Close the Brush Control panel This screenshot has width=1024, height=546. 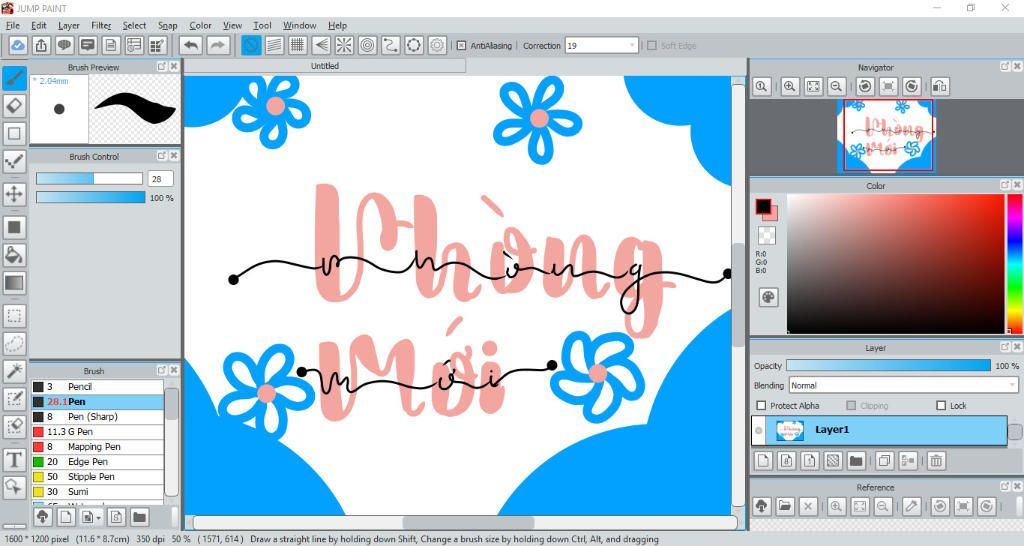tap(174, 156)
